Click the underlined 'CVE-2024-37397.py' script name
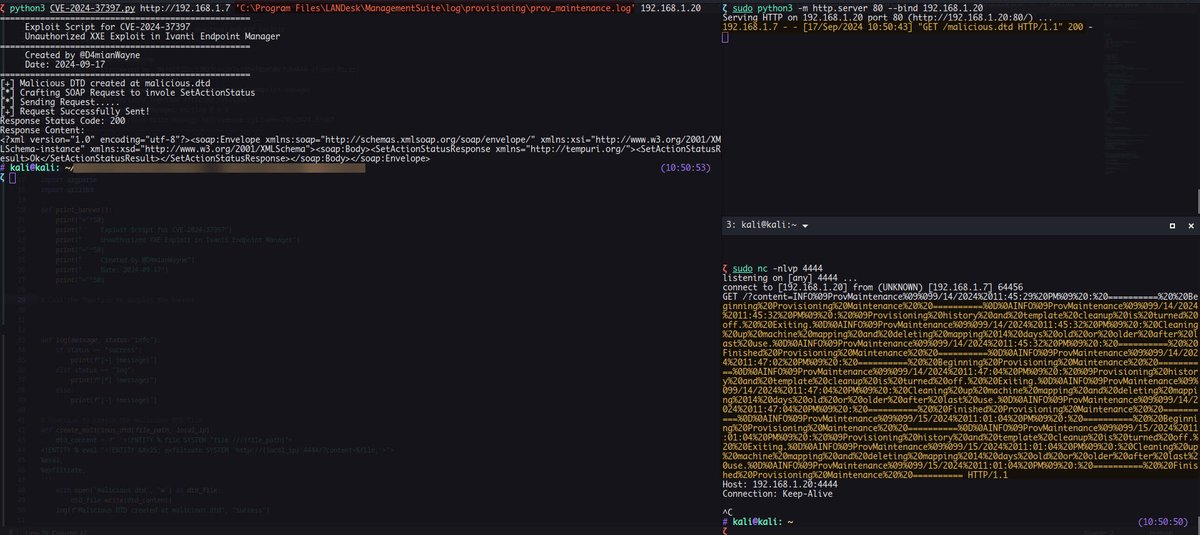 (91, 6)
